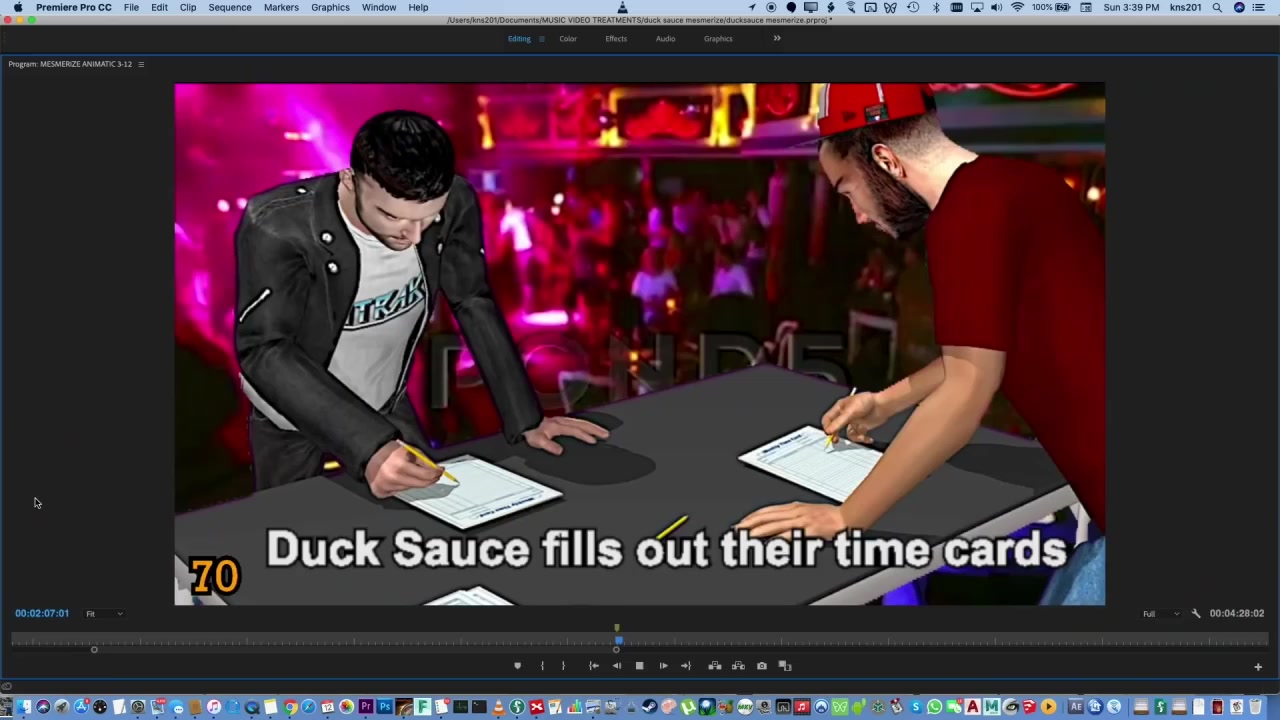1280x720 pixels.
Task: Add a marker in Program Monitor
Action: [517, 666]
